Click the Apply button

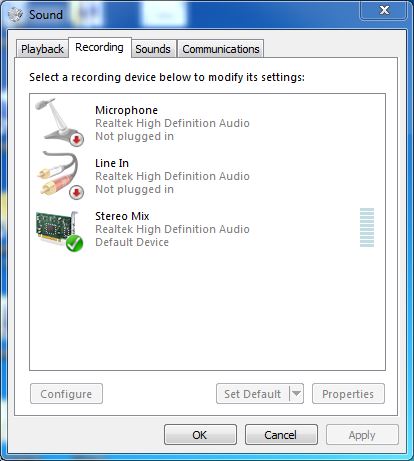click(362, 435)
